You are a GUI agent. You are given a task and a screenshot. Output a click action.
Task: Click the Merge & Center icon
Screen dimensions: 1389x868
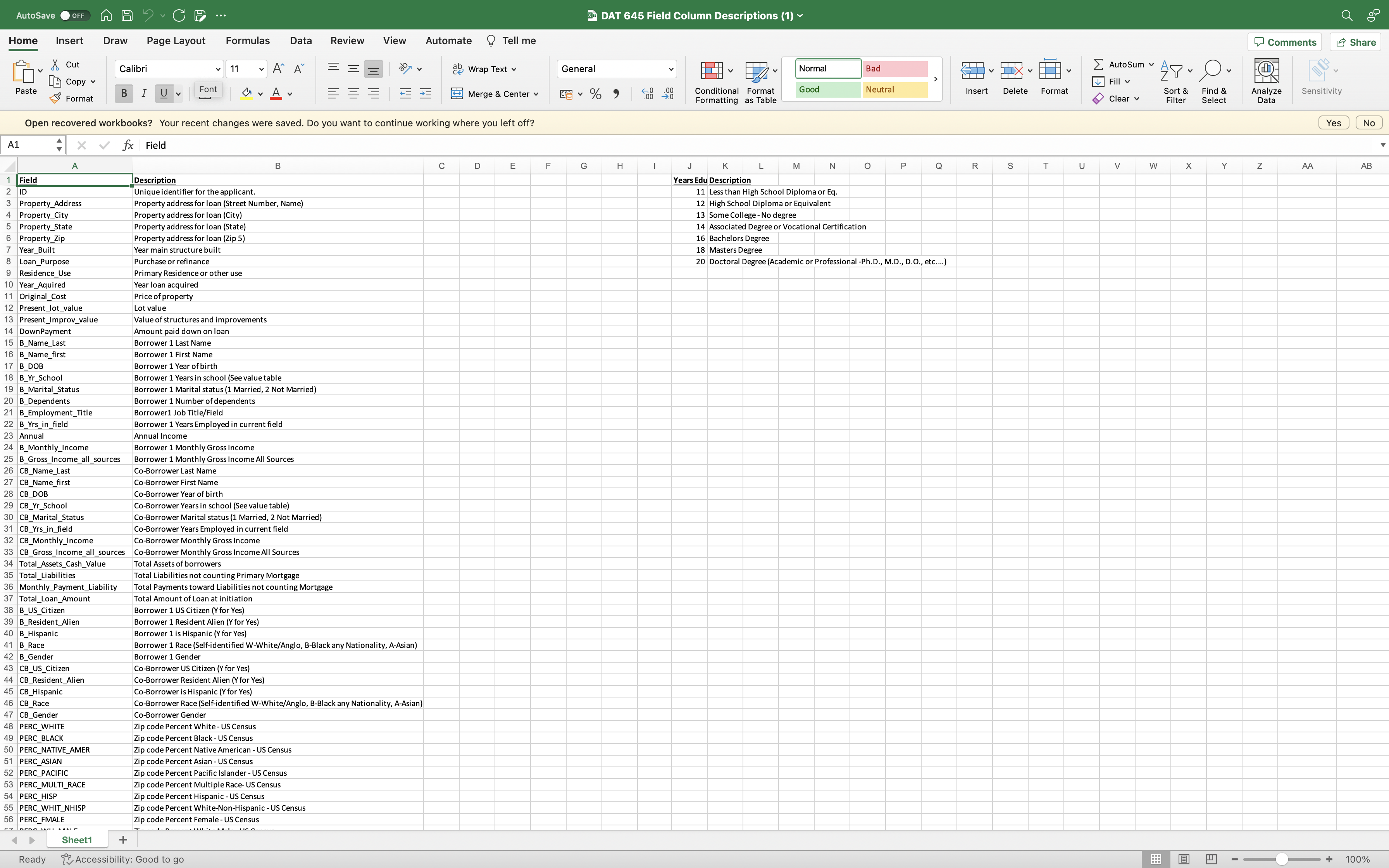coord(457,93)
